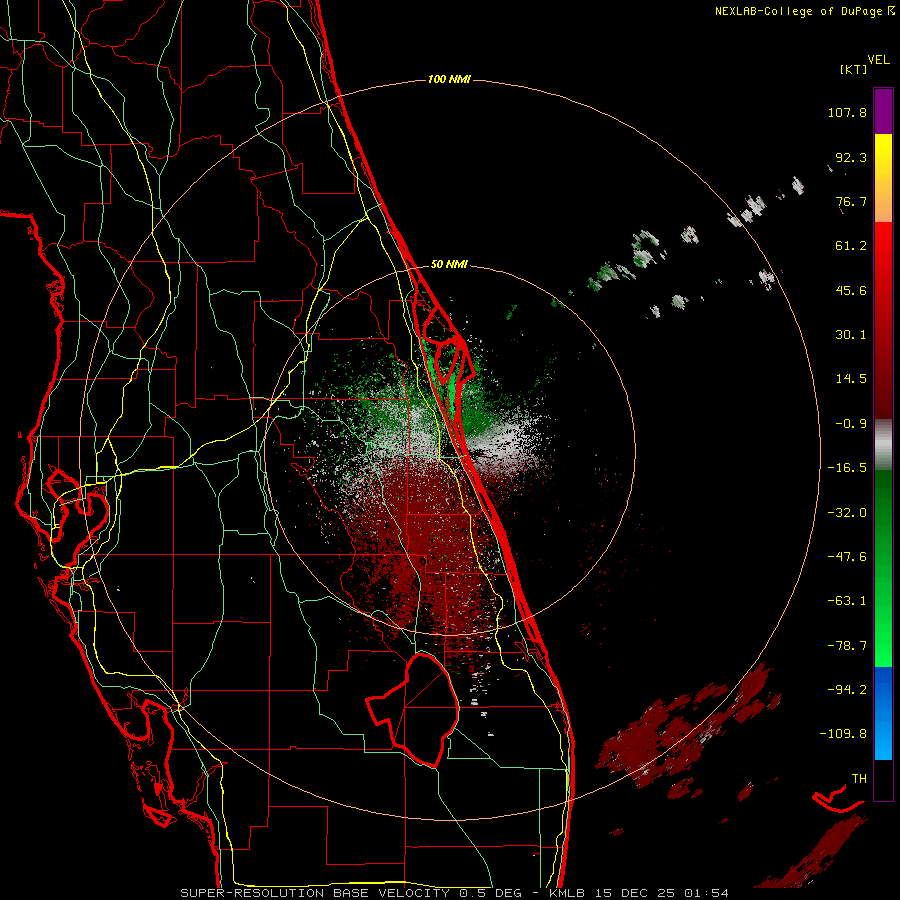
Task: Click the 100 NMI range ring label
Action: [449, 79]
